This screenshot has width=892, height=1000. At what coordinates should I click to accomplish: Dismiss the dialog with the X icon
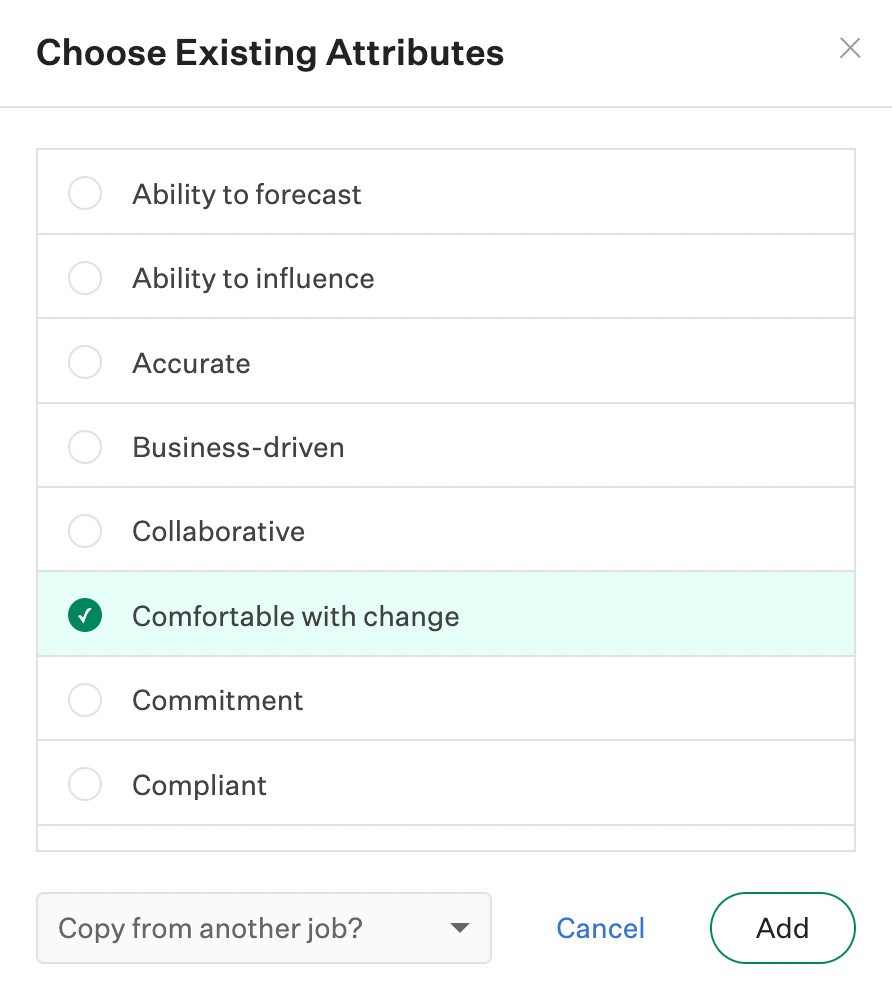click(849, 48)
